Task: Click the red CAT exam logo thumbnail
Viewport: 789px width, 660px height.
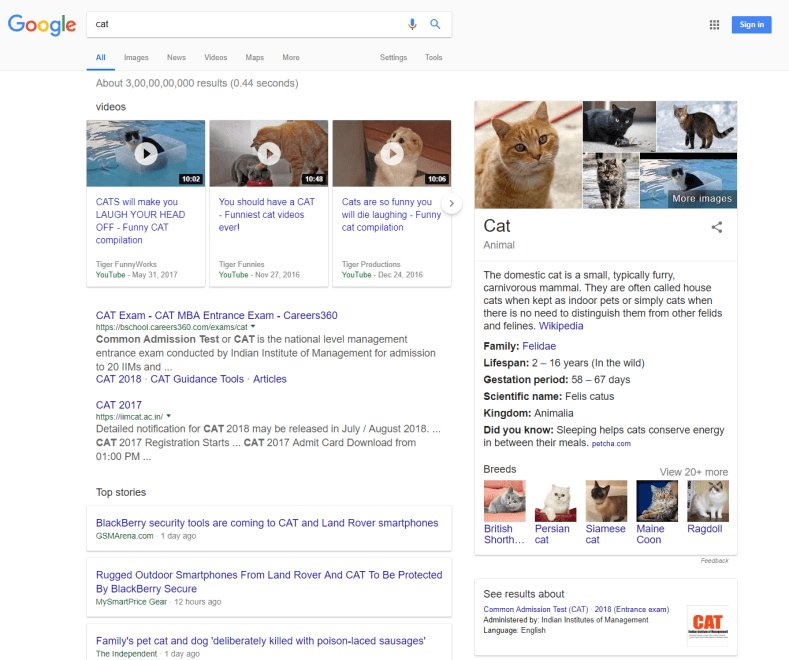Action: pyautogui.click(x=707, y=625)
